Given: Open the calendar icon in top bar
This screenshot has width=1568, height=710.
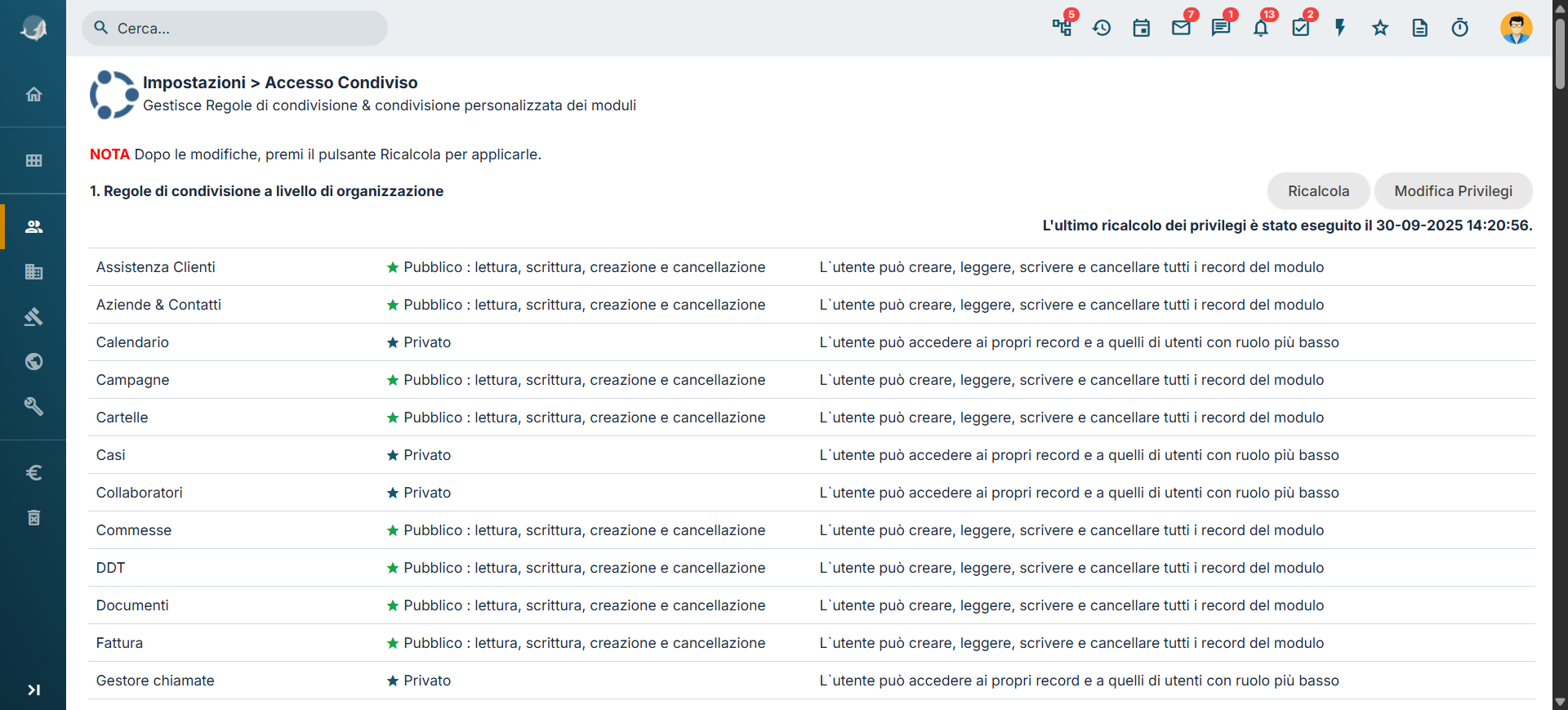Looking at the screenshot, I should coord(1142,28).
